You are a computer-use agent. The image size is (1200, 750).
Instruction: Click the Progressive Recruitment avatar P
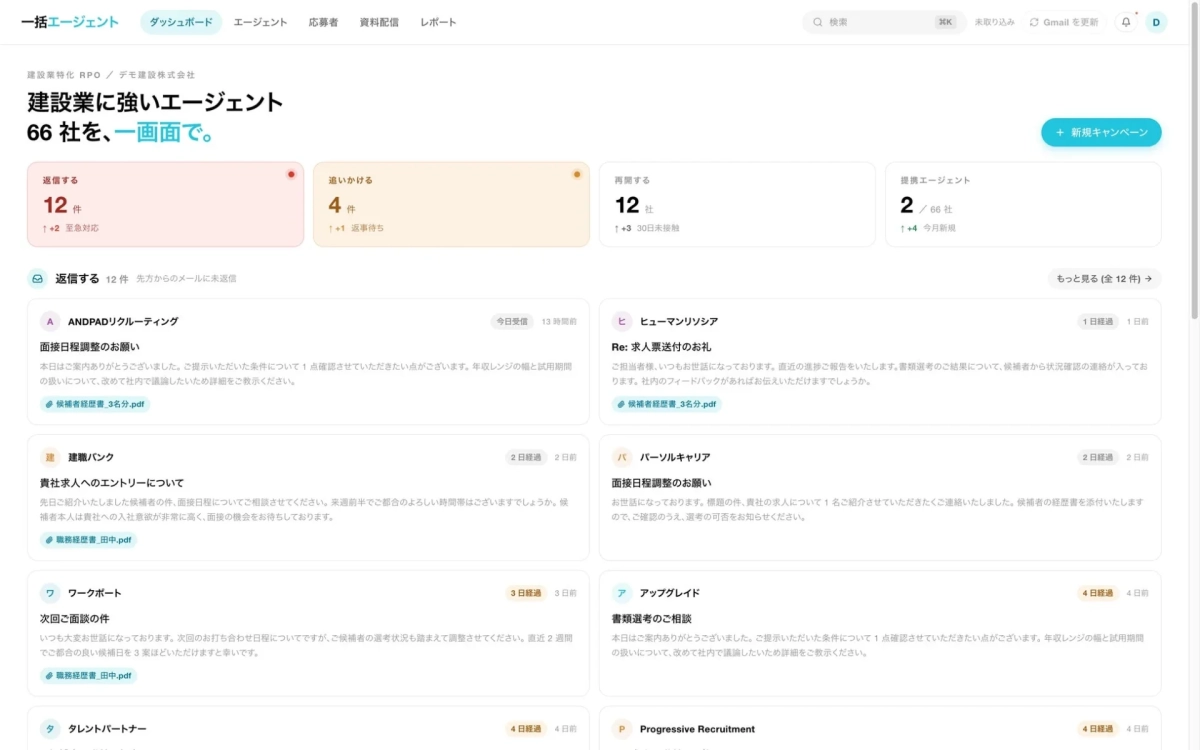622,729
